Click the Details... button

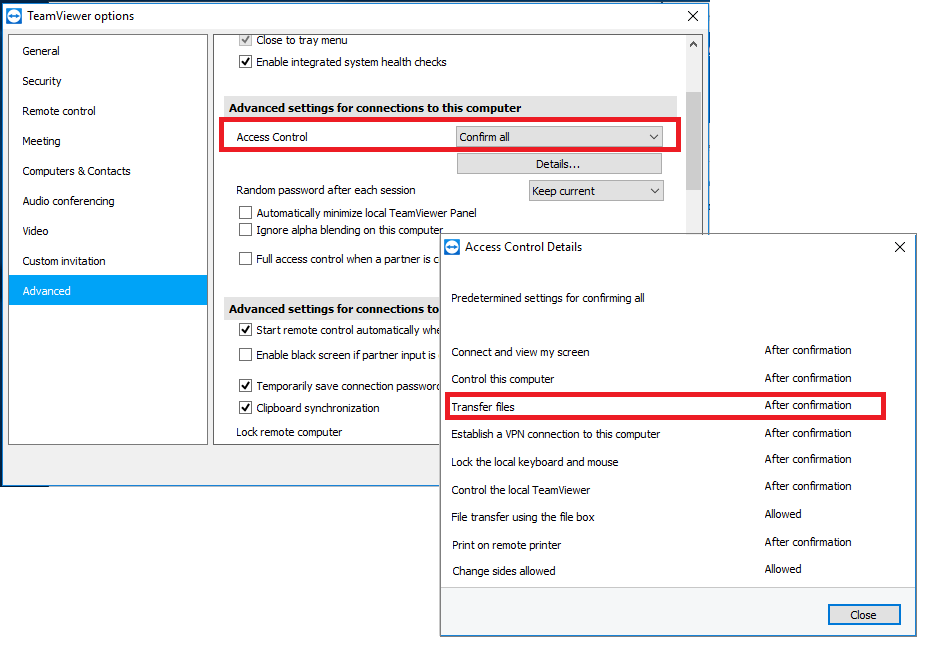tap(559, 164)
